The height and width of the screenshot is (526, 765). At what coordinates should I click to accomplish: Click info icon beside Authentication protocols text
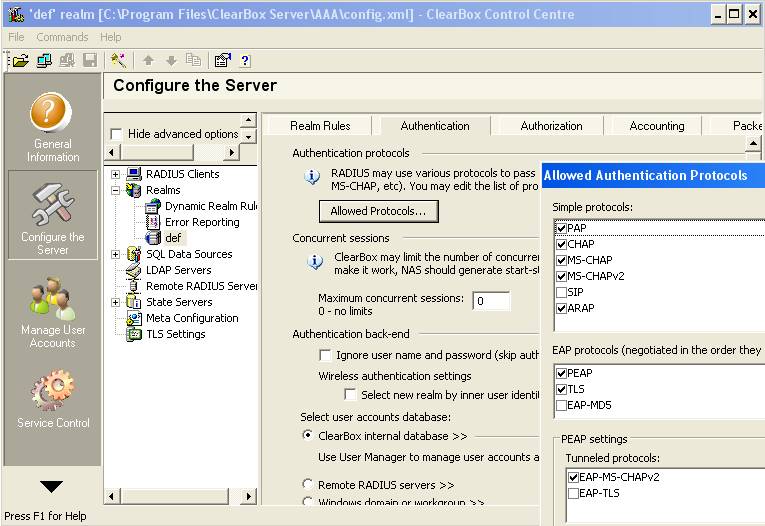pyautogui.click(x=312, y=176)
